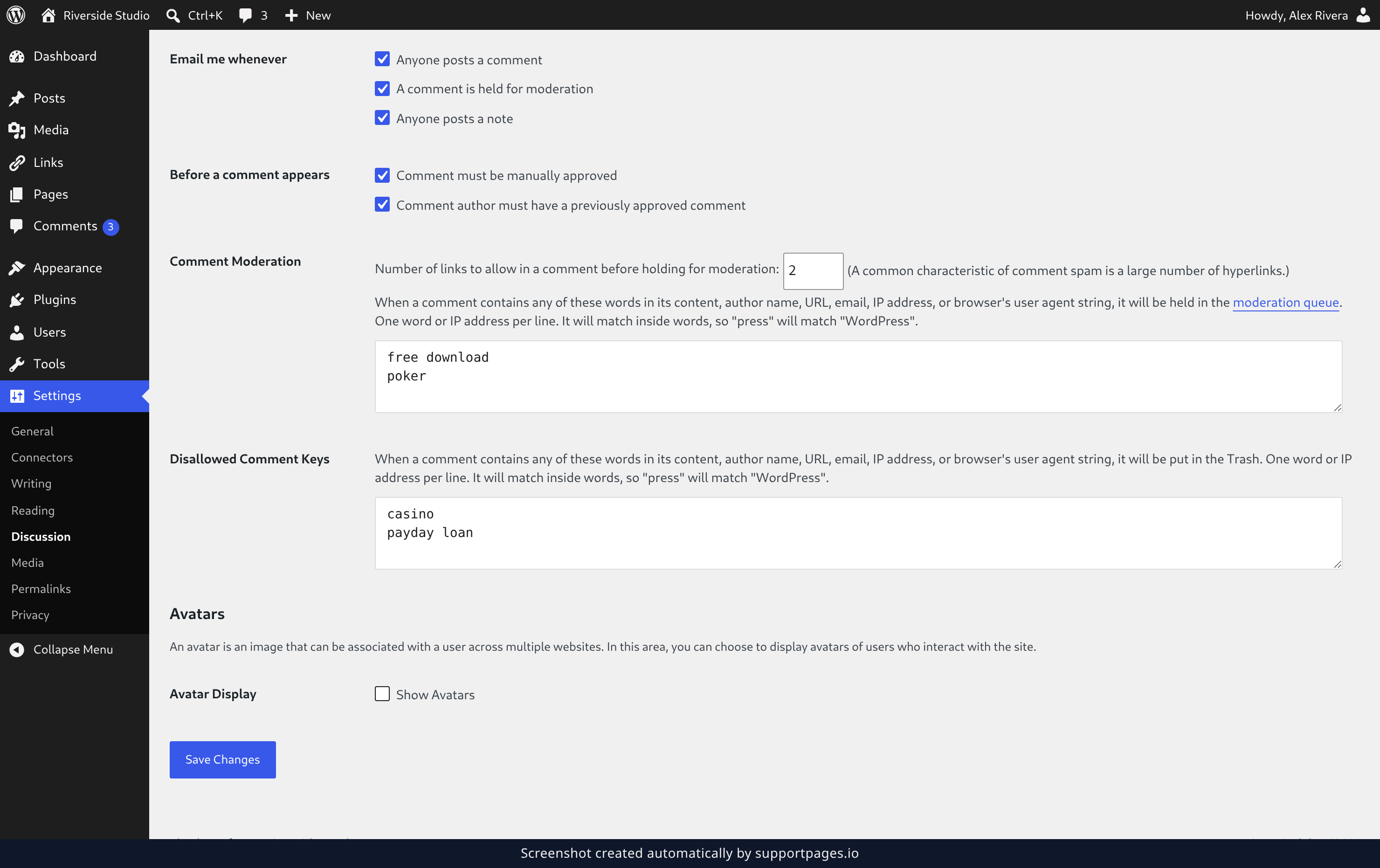Open the Writing settings submenu

(32, 483)
